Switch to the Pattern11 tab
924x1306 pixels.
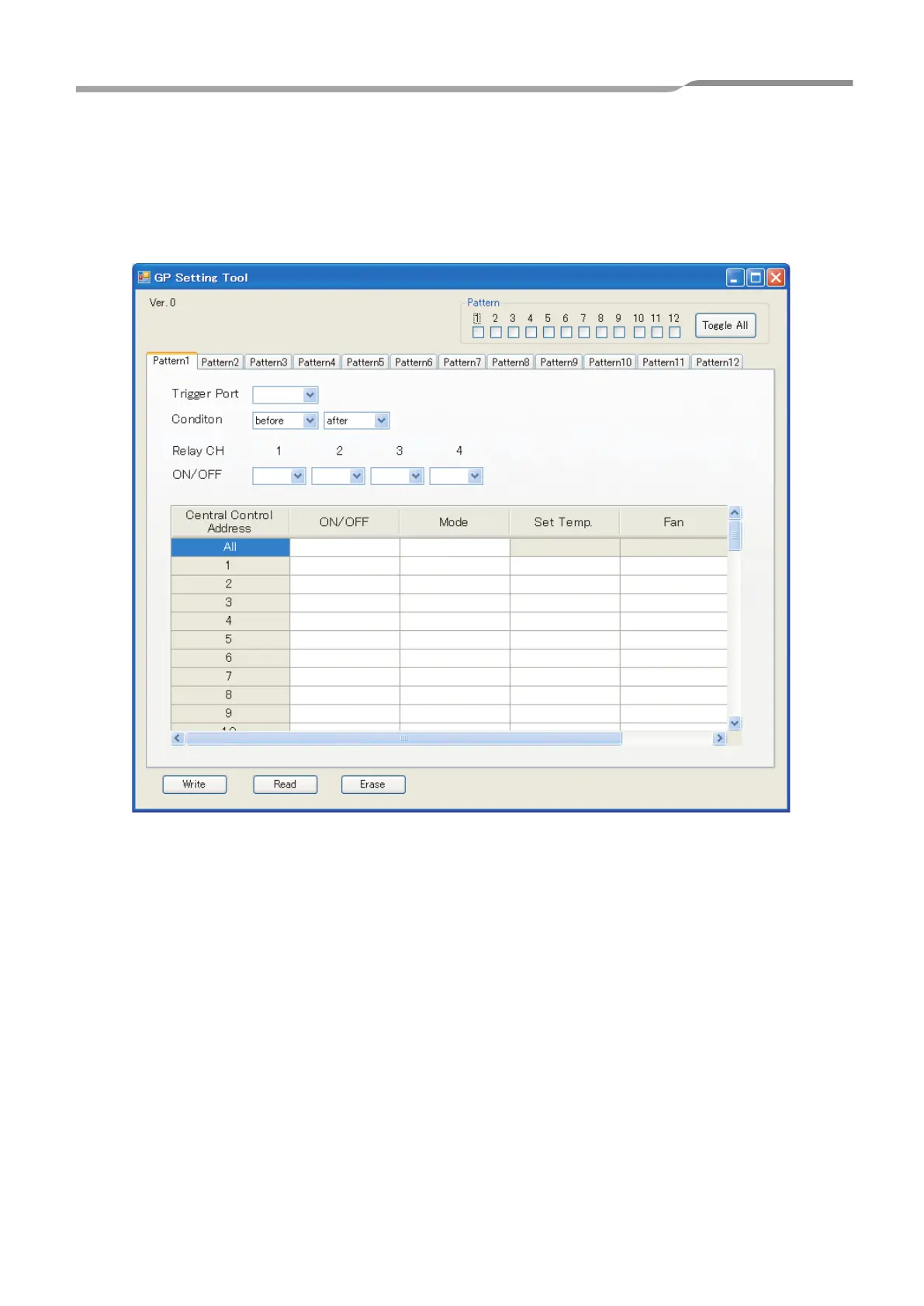[663, 362]
